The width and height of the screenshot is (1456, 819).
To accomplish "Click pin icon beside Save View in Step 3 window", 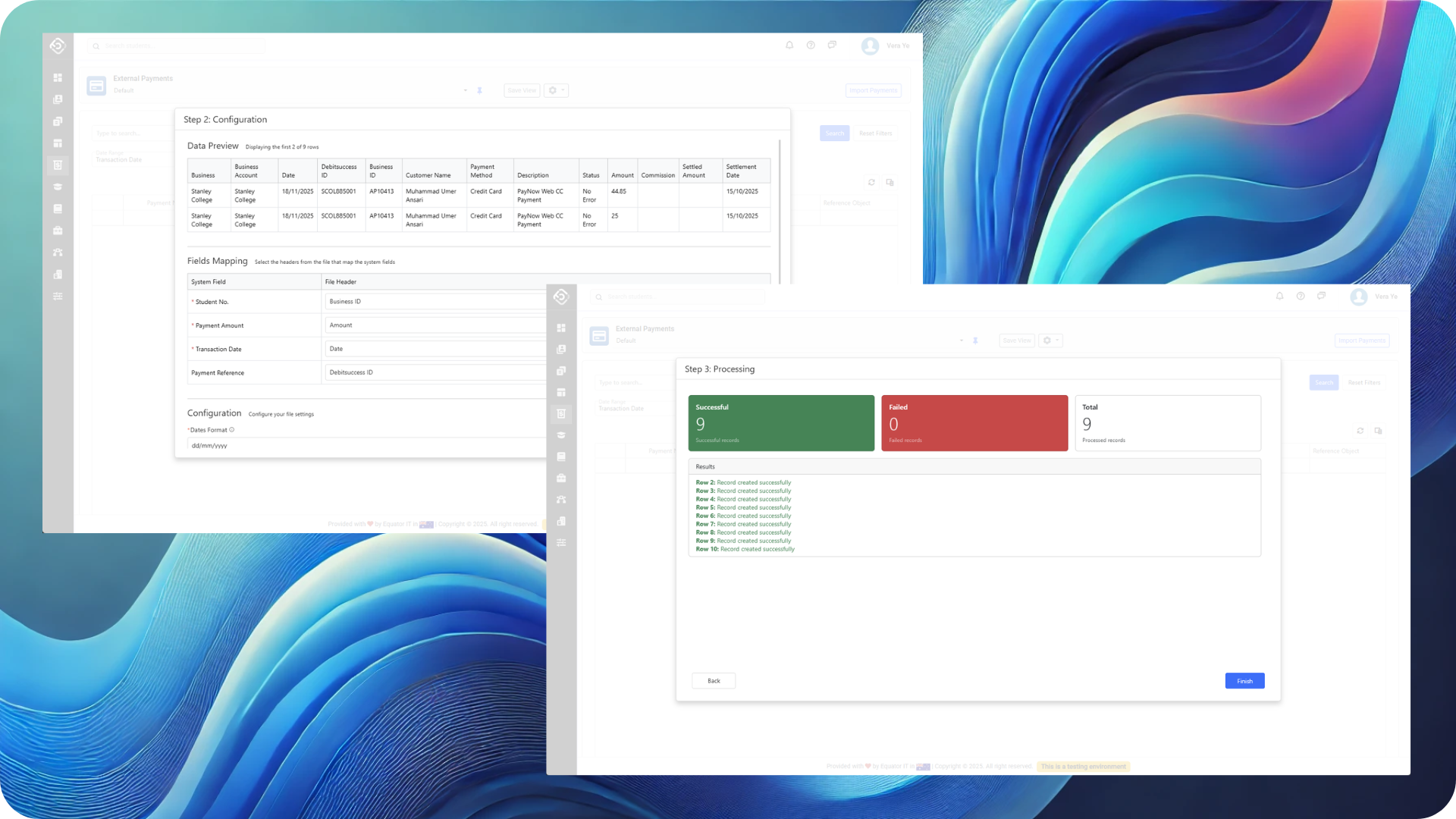I will (x=975, y=340).
